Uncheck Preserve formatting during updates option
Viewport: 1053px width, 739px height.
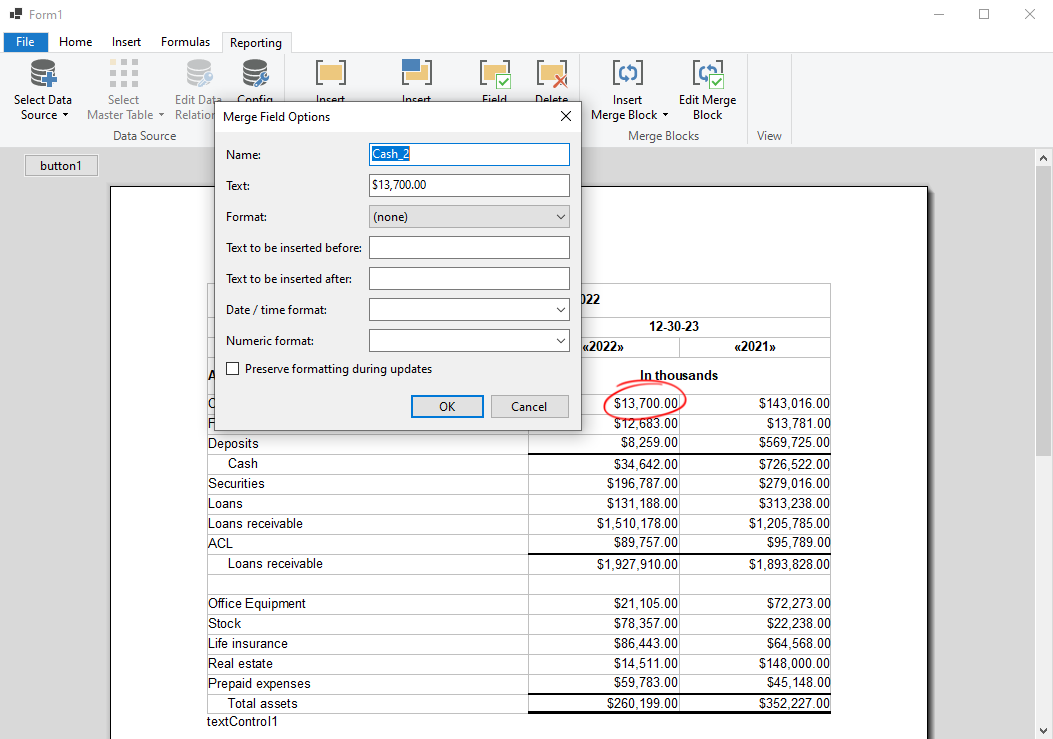[232, 368]
